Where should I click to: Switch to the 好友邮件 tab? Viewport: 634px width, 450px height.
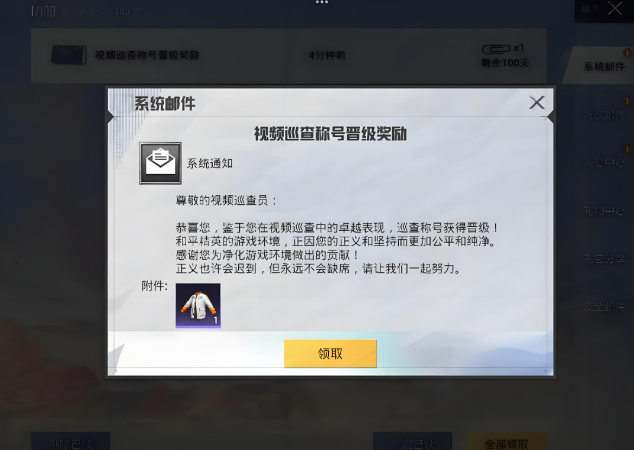[x=604, y=115]
